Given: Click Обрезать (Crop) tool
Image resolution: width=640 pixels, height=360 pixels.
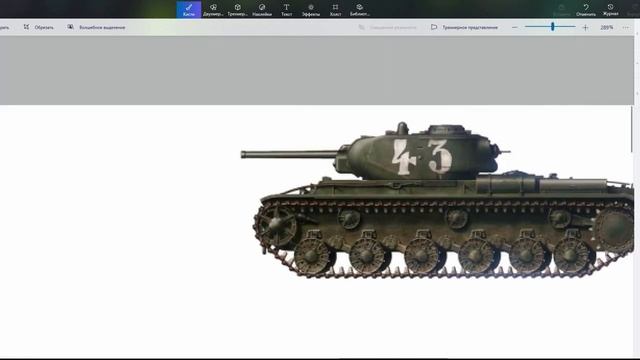Looking at the screenshot, I should click(39, 27).
